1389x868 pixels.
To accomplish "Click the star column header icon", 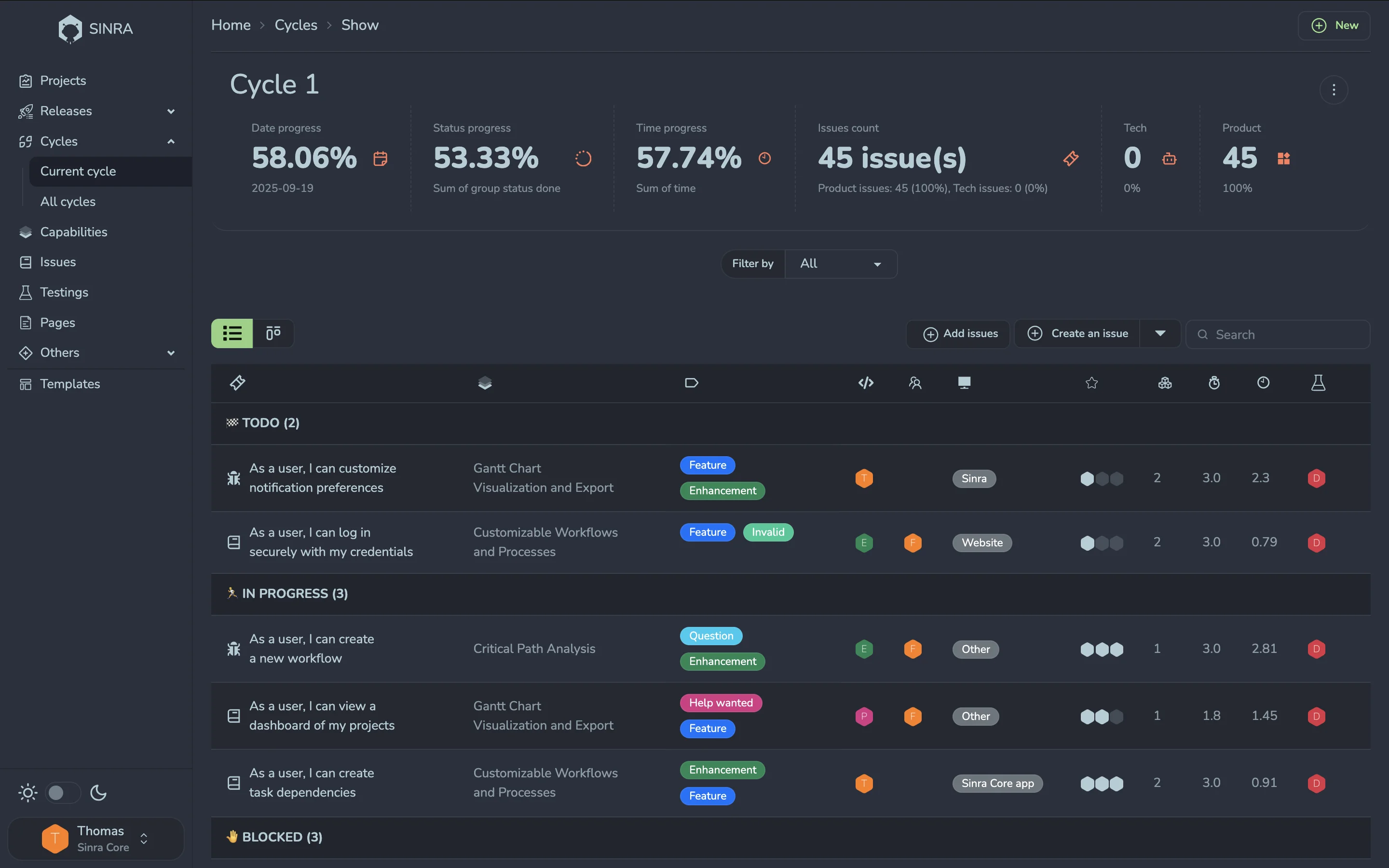I will click(1091, 382).
